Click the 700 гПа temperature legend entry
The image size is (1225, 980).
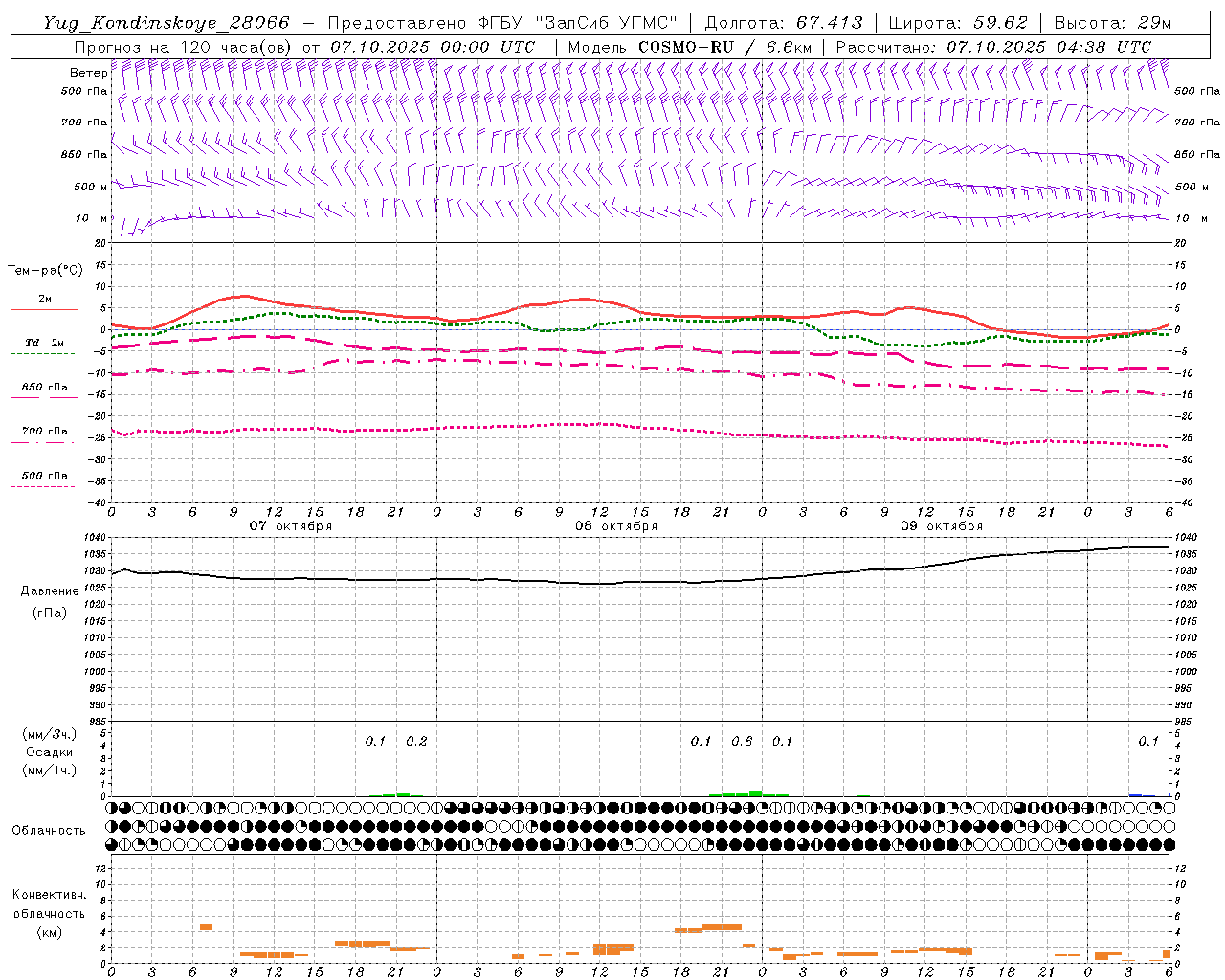point(44,434)
